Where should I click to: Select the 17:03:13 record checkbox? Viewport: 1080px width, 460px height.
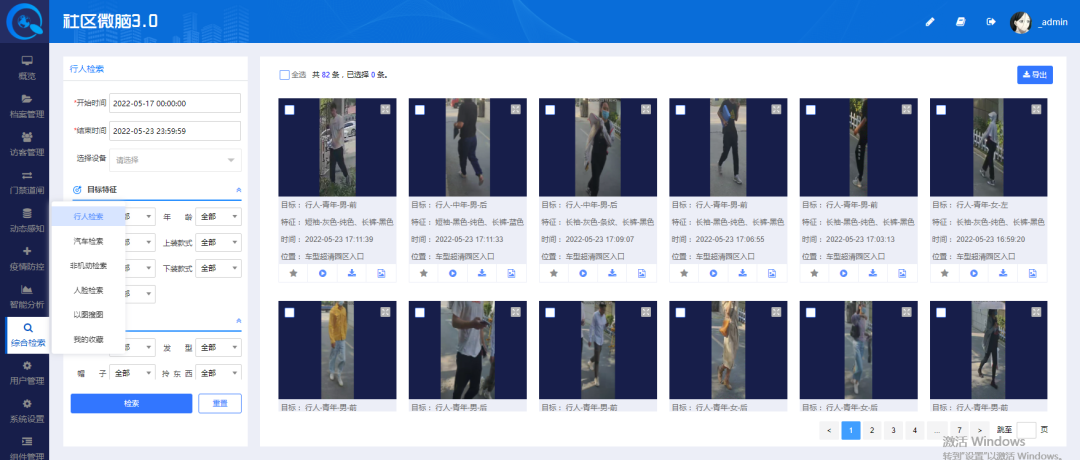[811, 109]
